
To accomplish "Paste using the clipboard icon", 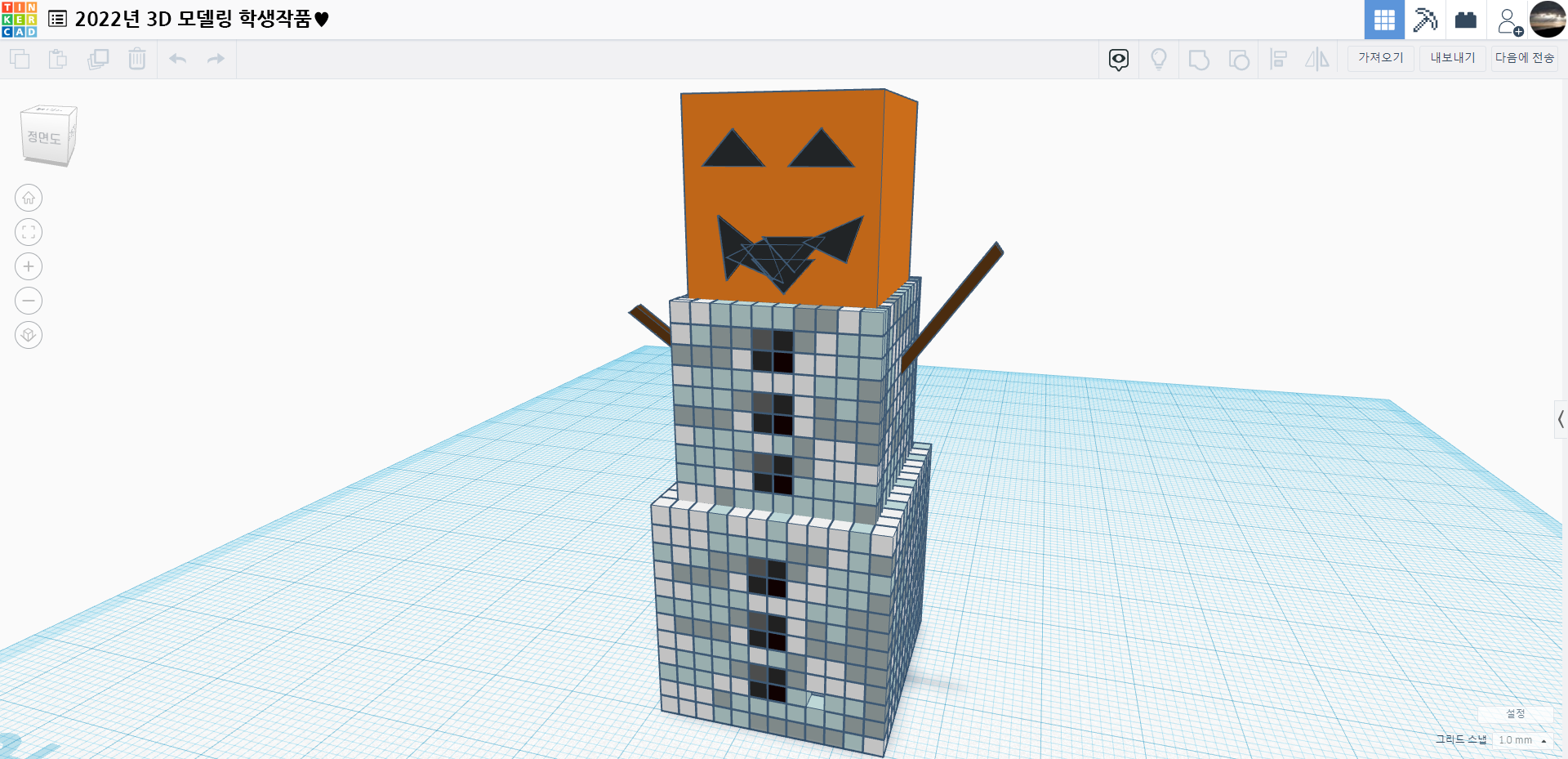I will tap(58, 59).
